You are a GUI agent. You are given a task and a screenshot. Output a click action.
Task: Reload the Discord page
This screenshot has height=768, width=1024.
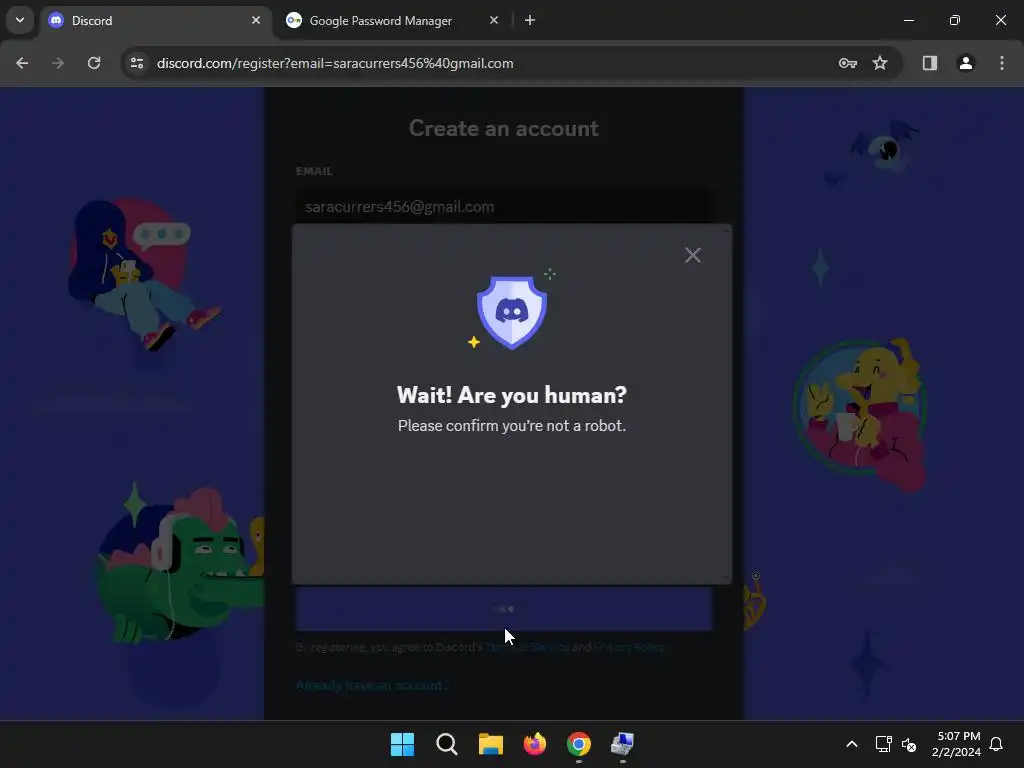click(x=94, y=63)
